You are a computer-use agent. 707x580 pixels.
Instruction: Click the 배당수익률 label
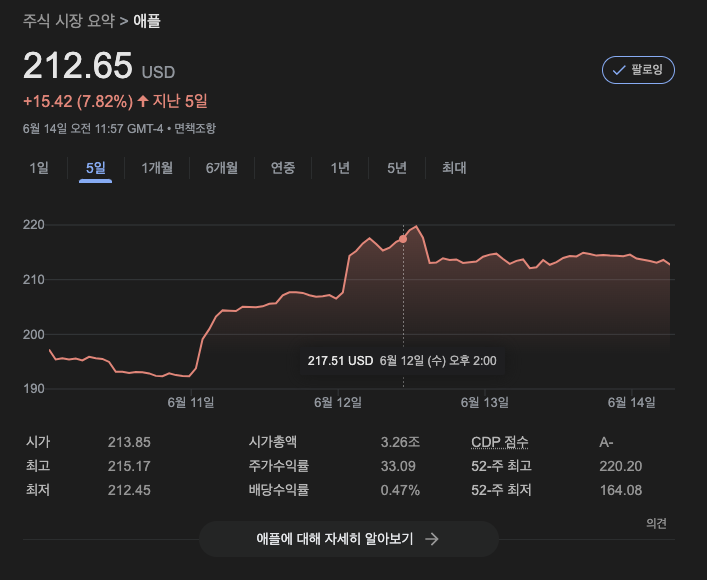click(278, 490)
